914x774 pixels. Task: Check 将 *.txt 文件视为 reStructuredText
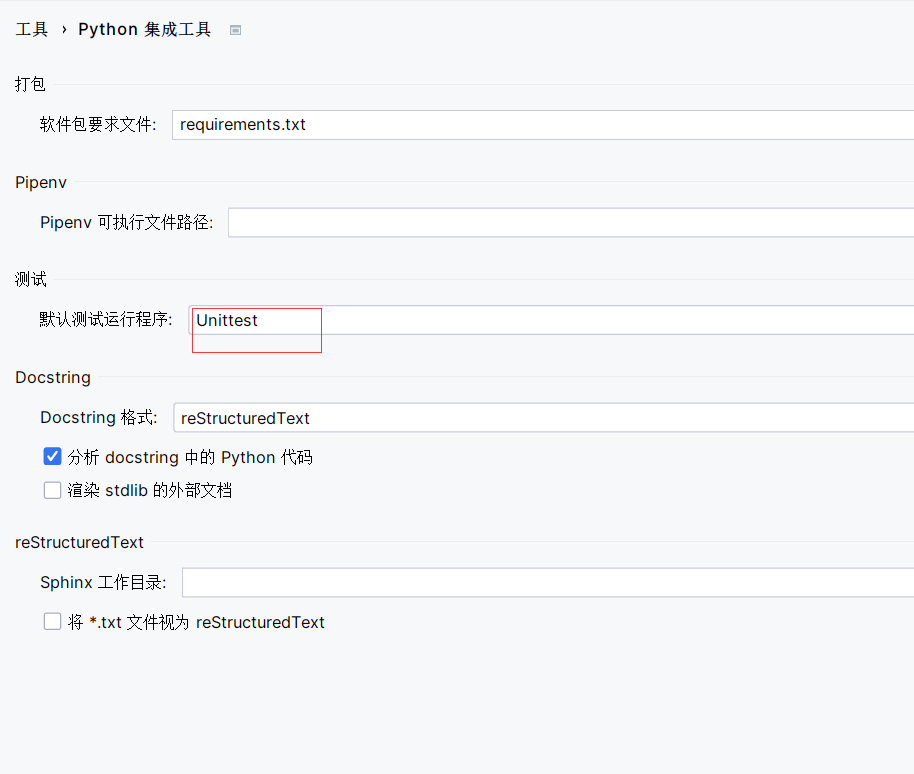(53, 622)
